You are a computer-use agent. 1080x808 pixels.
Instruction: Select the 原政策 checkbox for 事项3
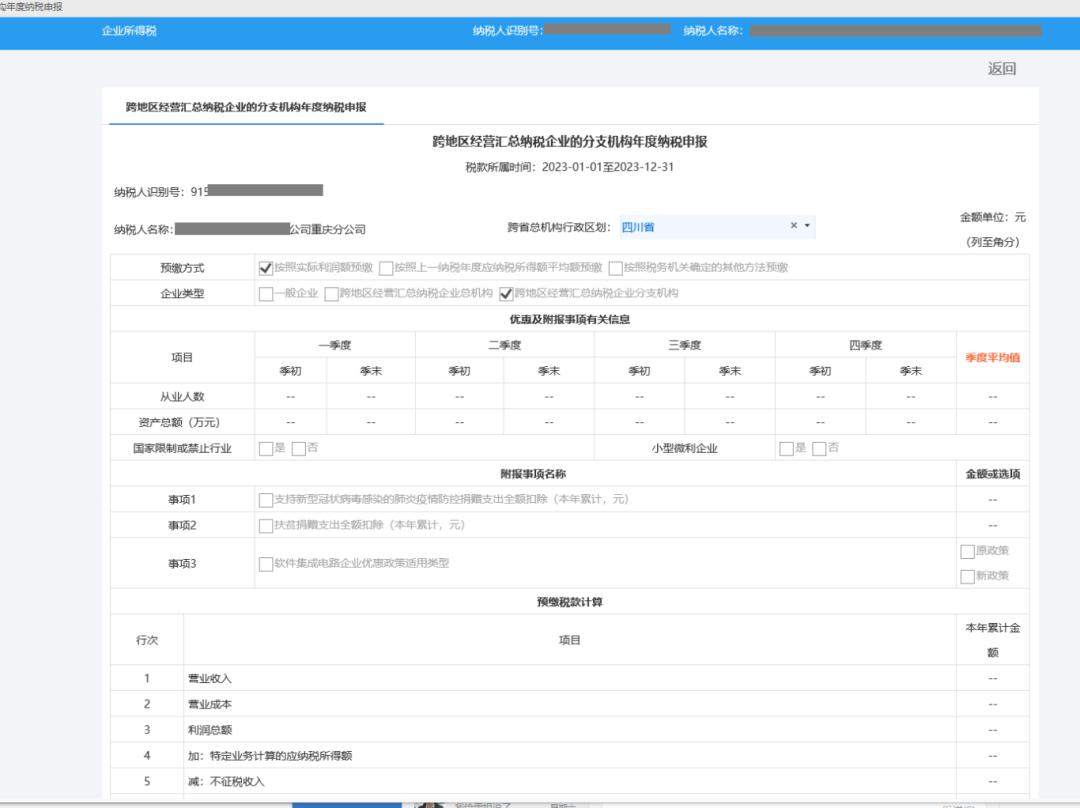point(967,552)
